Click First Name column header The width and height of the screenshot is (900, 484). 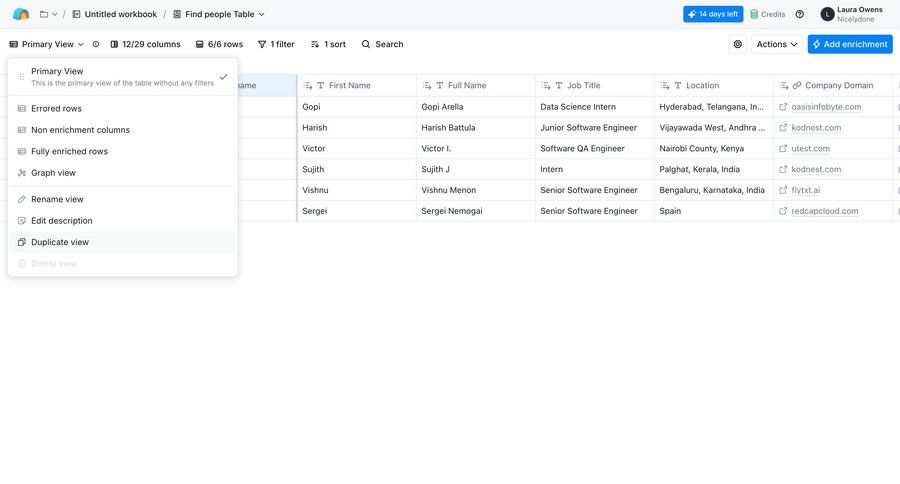pos(356,86)
